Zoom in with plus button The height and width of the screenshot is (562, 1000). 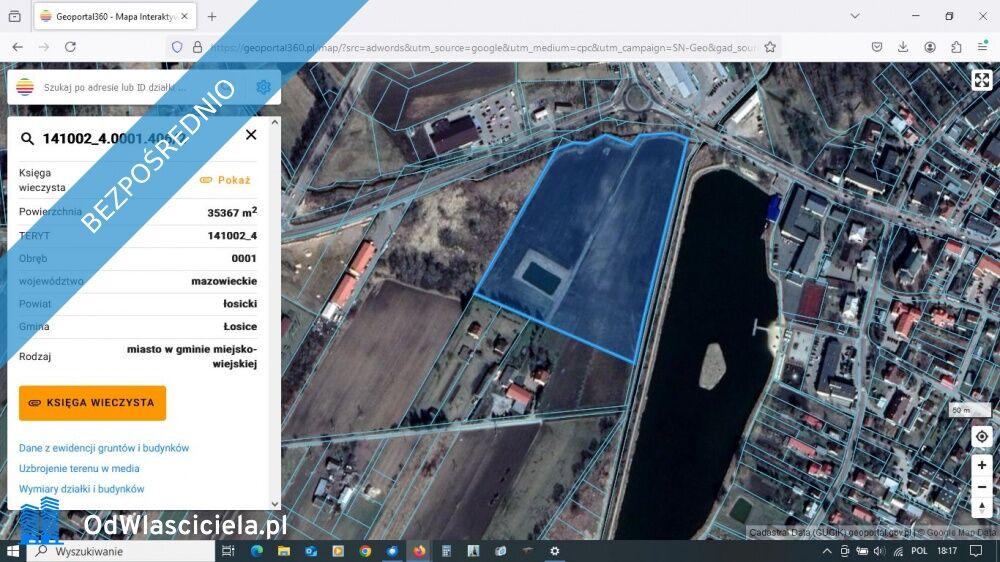[982, 465]
